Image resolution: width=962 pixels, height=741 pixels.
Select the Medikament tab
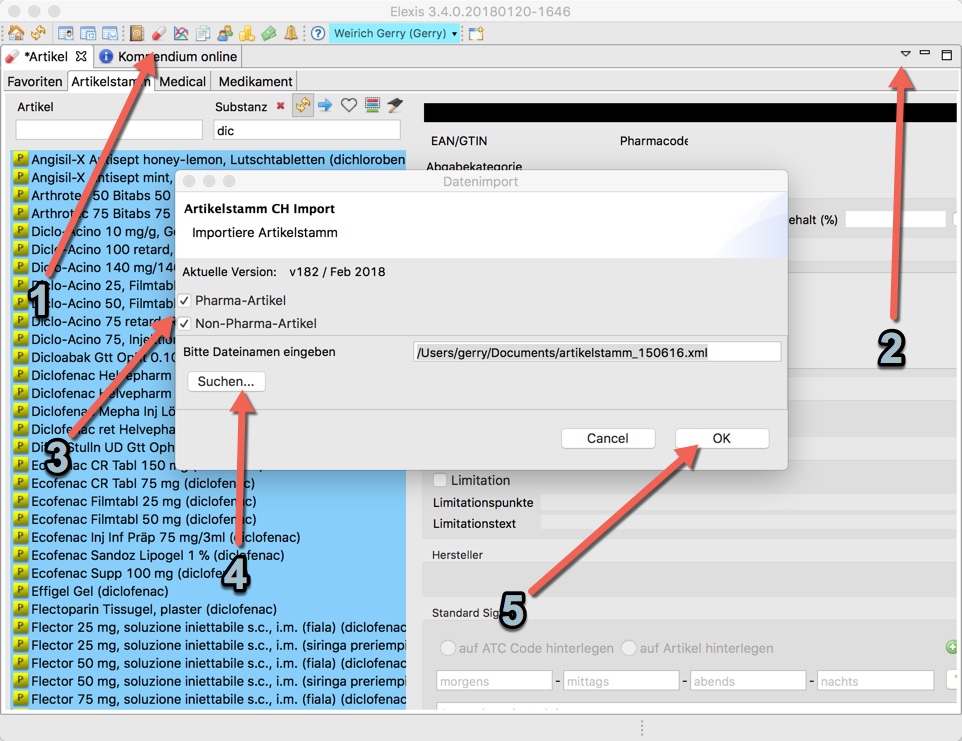coord(255,82)
